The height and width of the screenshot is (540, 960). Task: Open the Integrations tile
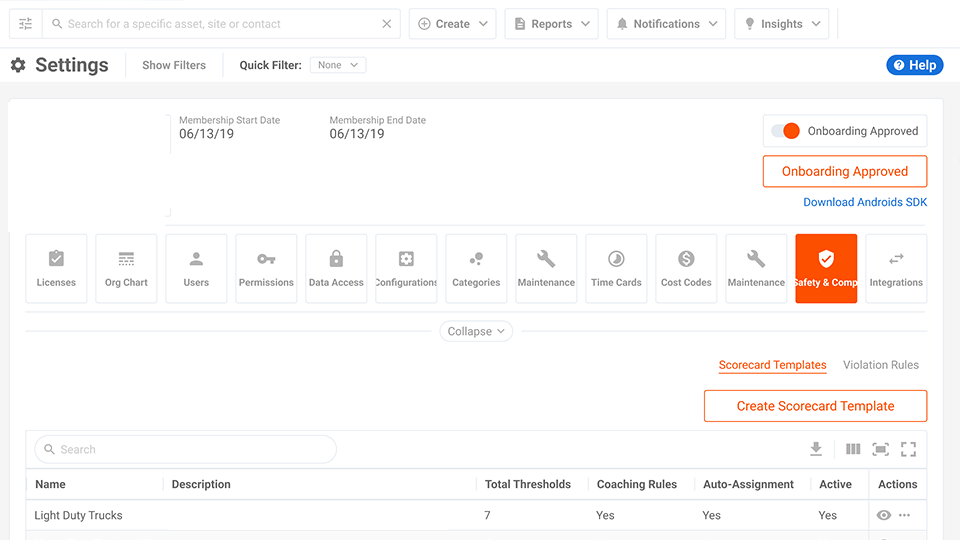[896, 268]
